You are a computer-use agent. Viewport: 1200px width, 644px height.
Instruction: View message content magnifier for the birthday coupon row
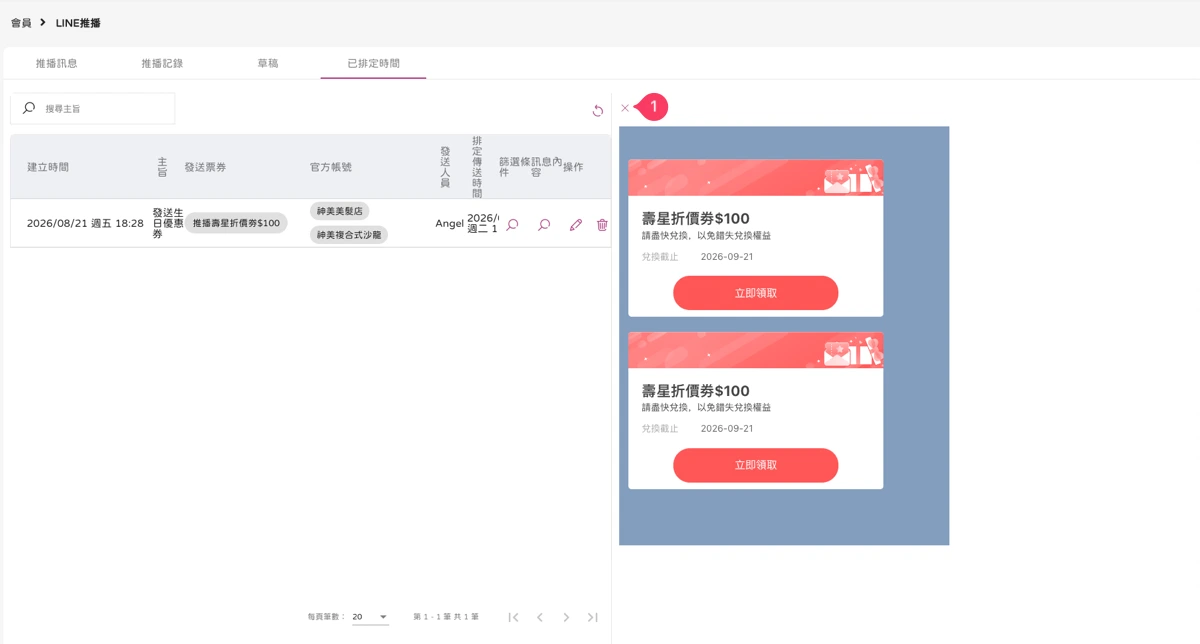tap(544, 225)
